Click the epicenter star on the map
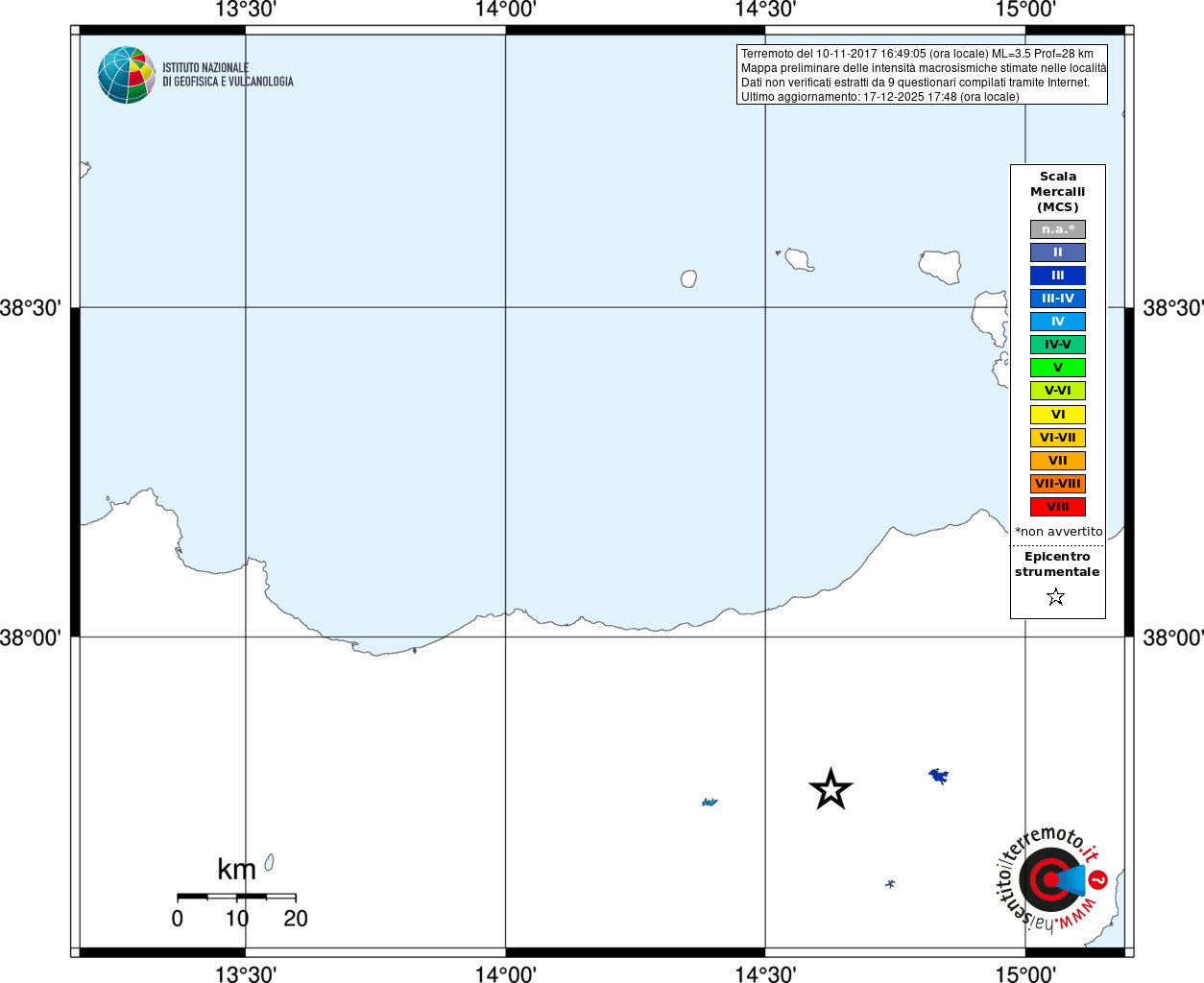The image size is (1204, 983). (831, 789)
